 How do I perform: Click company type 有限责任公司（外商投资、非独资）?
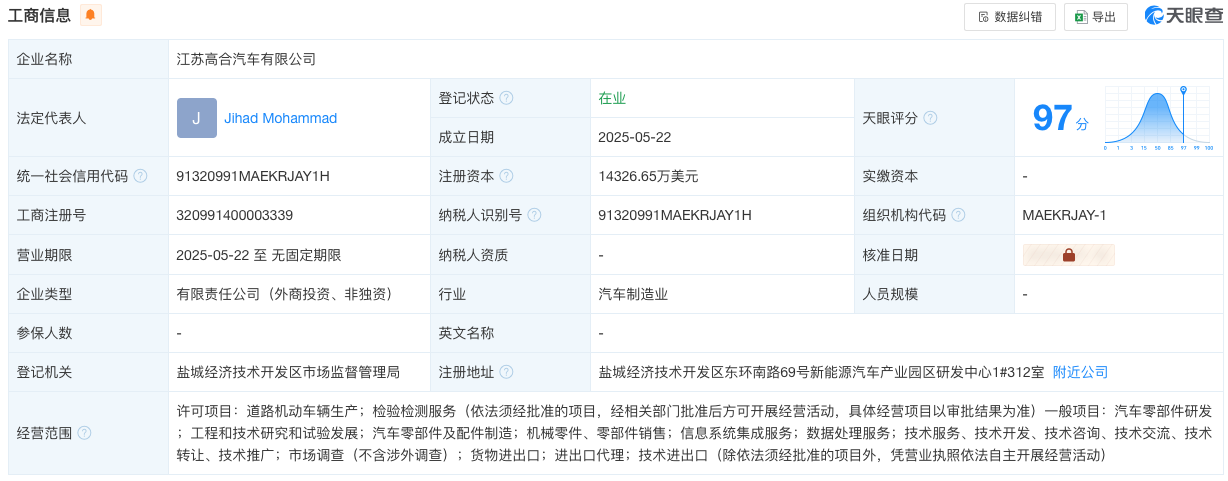click(284, 294)
